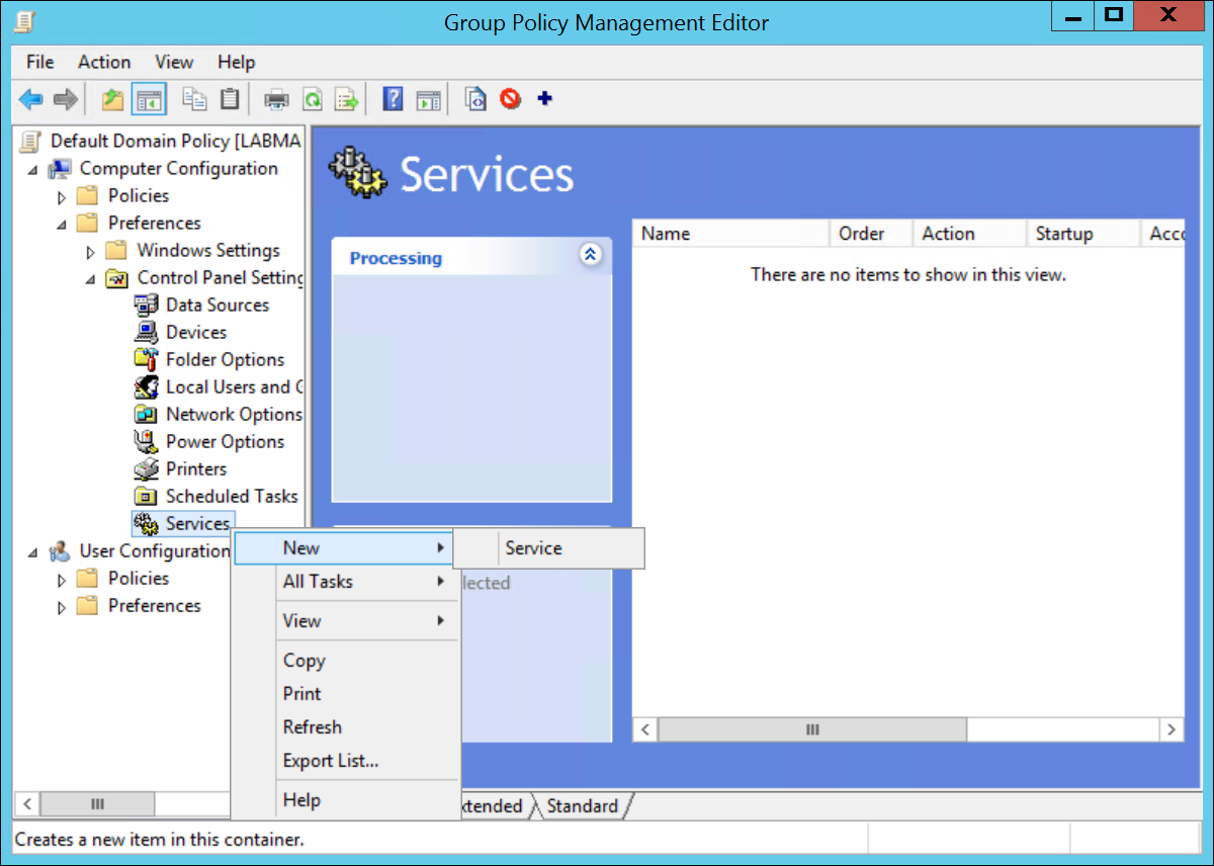Click the blue plus Add new item icon
Viewport: 1214px width, 866px height.
click(x=545, y=99)
